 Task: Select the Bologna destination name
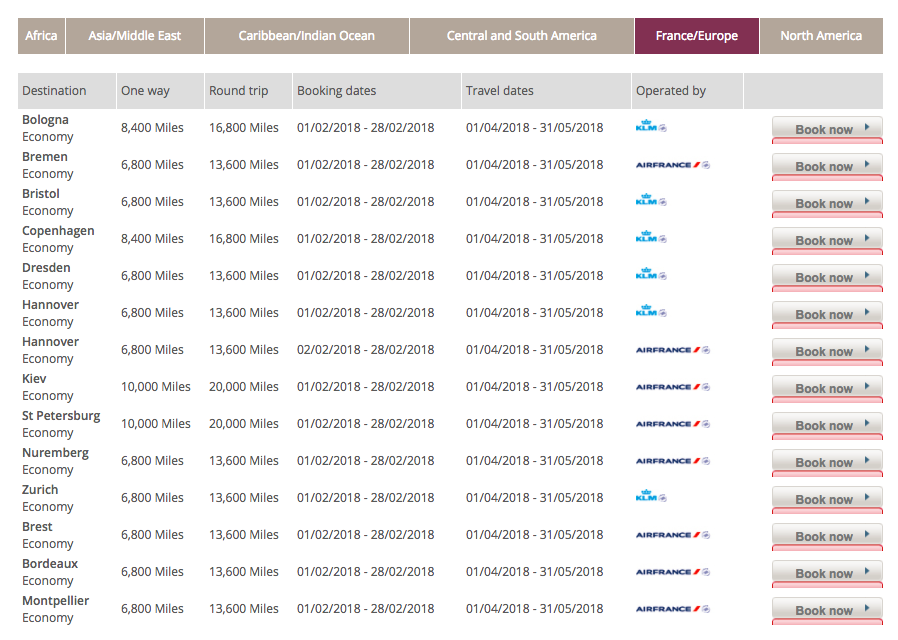point(45,120)
